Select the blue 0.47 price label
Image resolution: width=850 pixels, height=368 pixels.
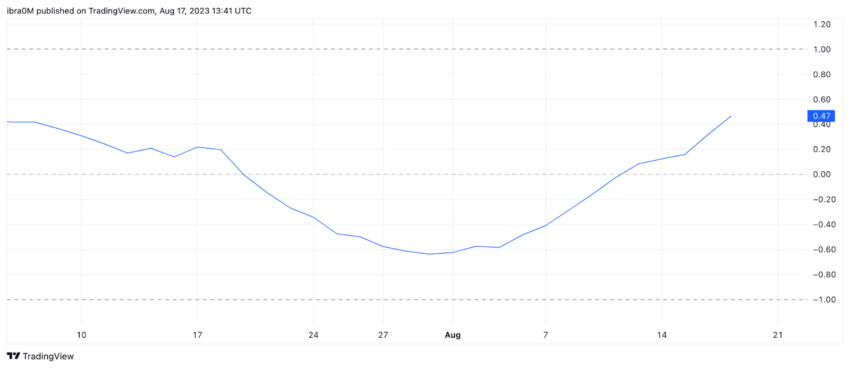(822, 116)
